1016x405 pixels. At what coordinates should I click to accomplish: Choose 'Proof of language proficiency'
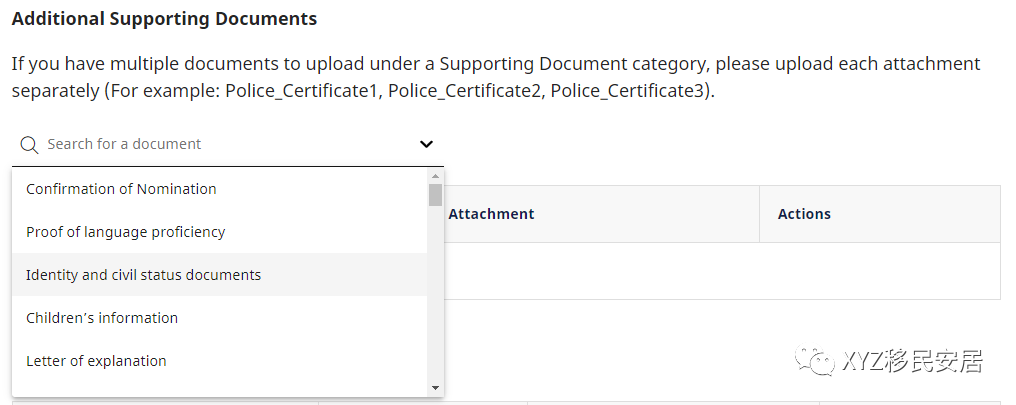(x=126, y=232)
